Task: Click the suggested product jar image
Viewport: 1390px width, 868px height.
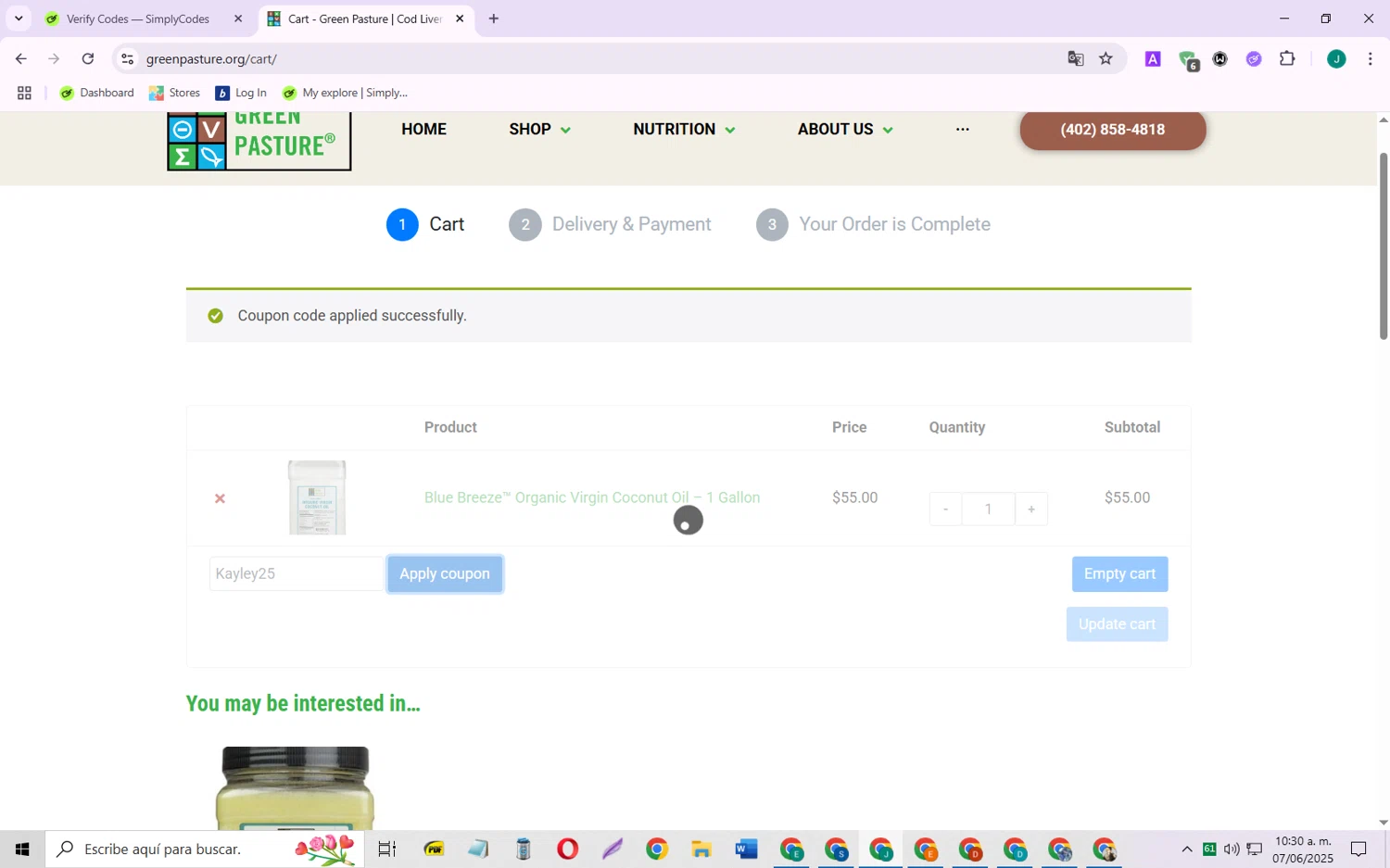Action: (296, 788)
